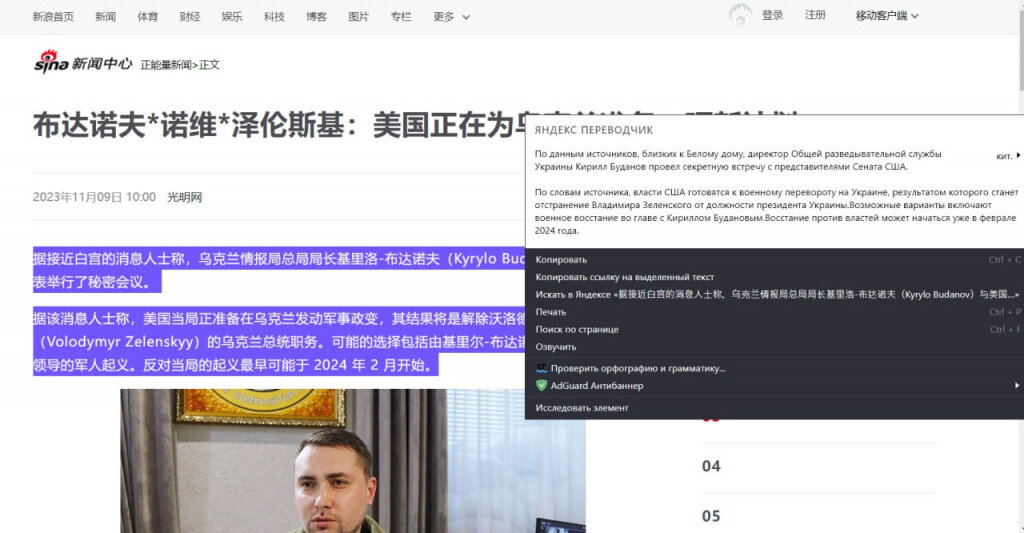Click the highlighted first article paragraph
Image resolution: width=1024 pixels, height=533 pixels.
click(x=280, y=270)
